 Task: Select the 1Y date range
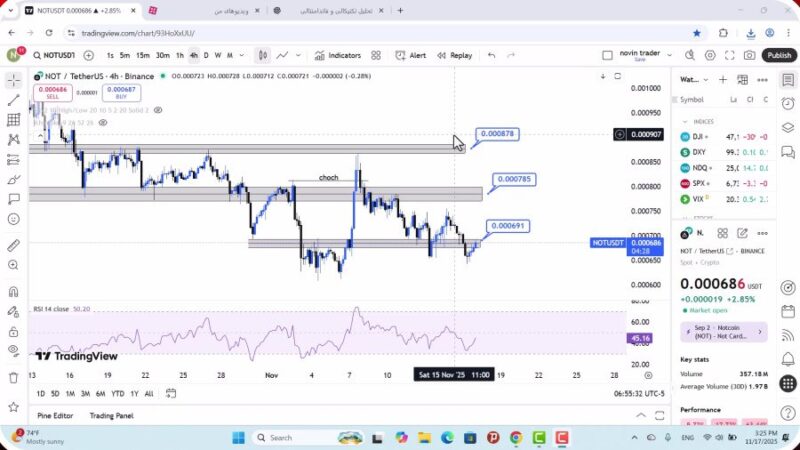point(134,394)
